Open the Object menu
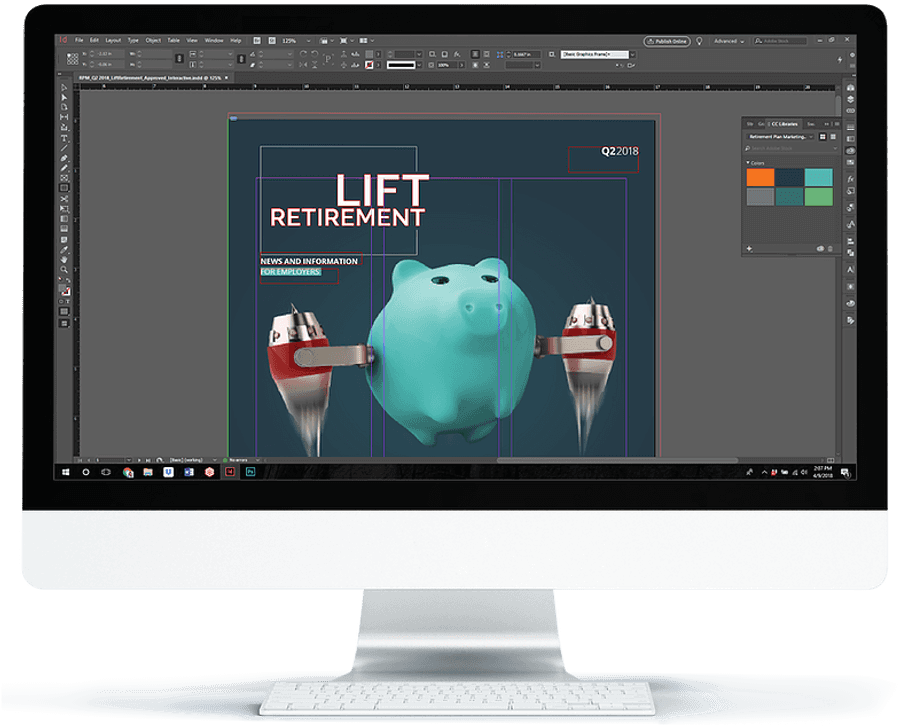Screen dimensions: 900x727 pyautogui.click(x=153, y=41)
